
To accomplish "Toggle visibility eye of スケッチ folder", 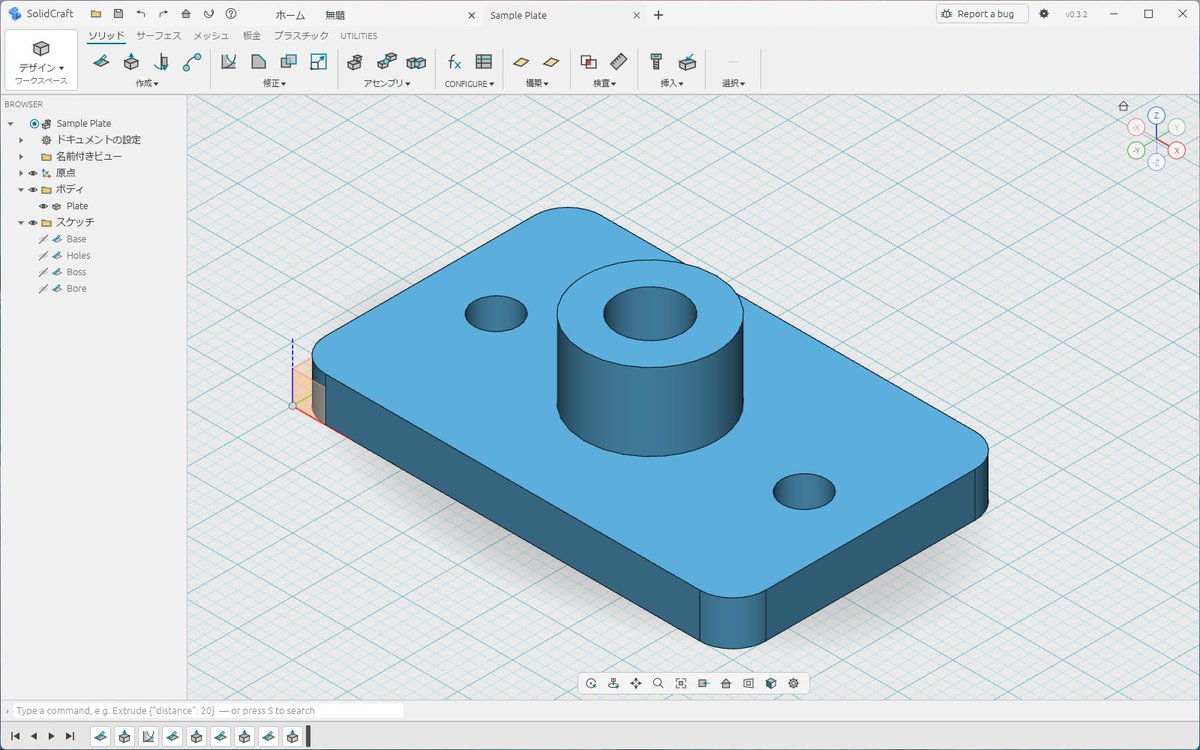I will coord(33,223).
